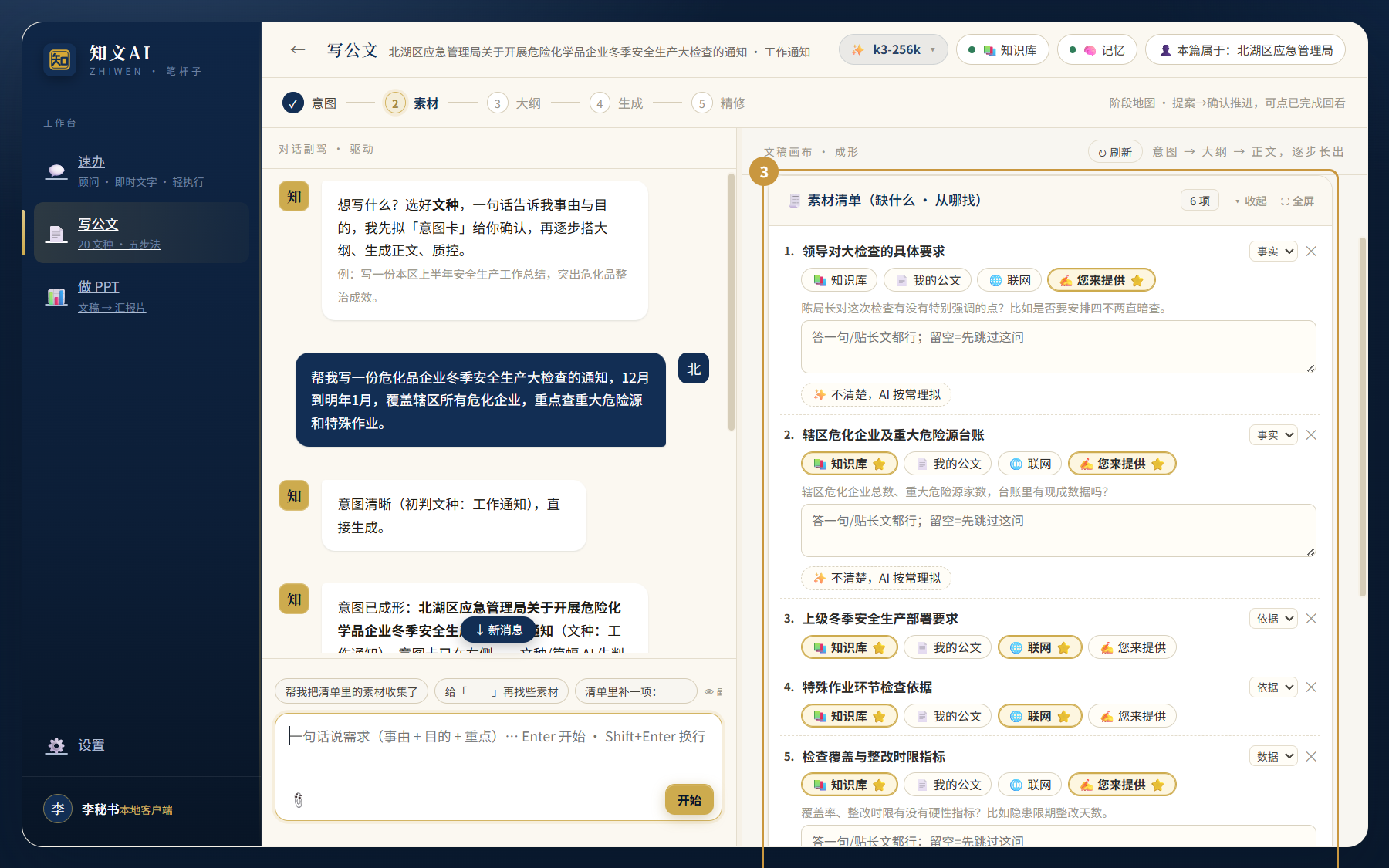The height and width of the screenshot is (868, 1389).
Task: Go to step 4 生成
Action: coord(616,103)
